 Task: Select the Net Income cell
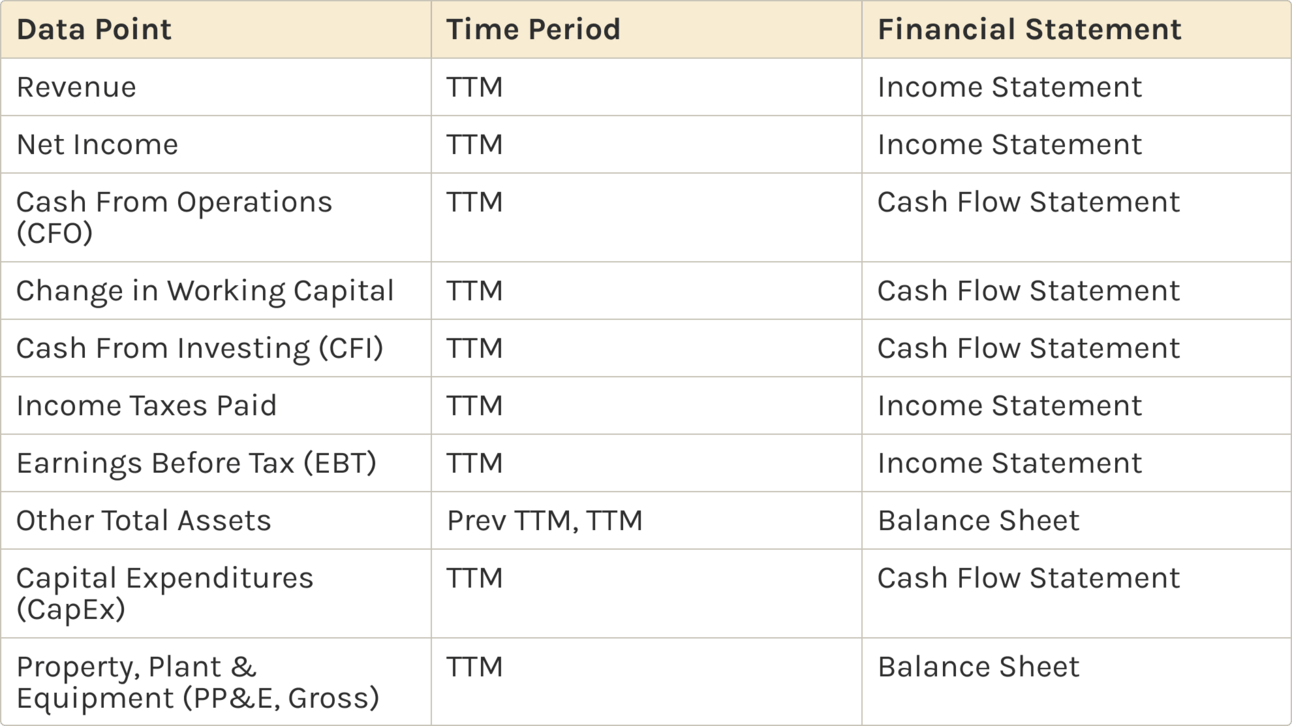pyautogui.click(x=216, y=144)
